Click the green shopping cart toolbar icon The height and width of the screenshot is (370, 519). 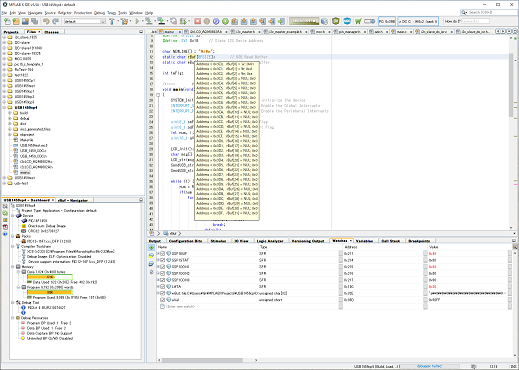[358, 21]
